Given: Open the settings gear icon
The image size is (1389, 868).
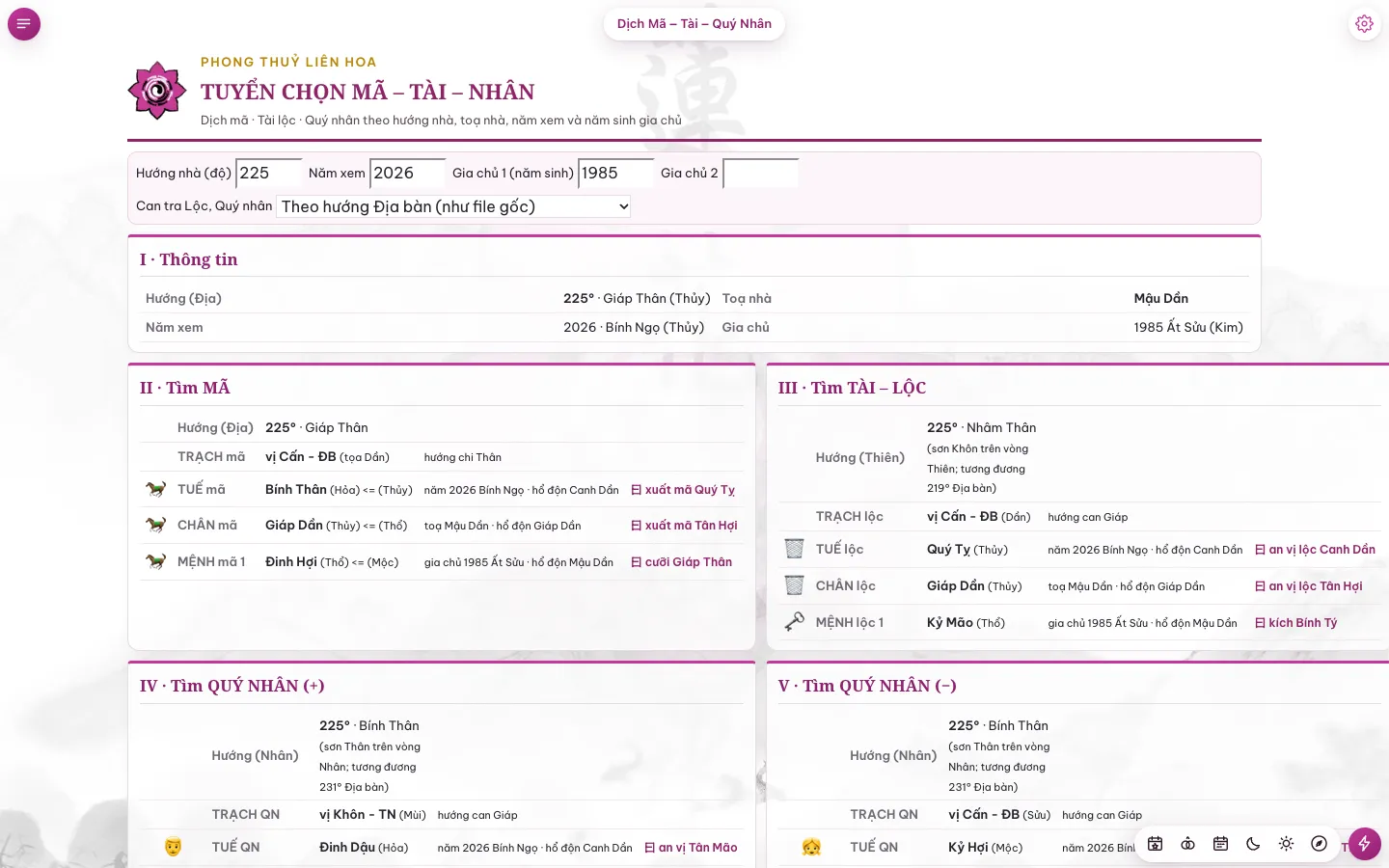Looking at the screenshot, I should 1364,24.
